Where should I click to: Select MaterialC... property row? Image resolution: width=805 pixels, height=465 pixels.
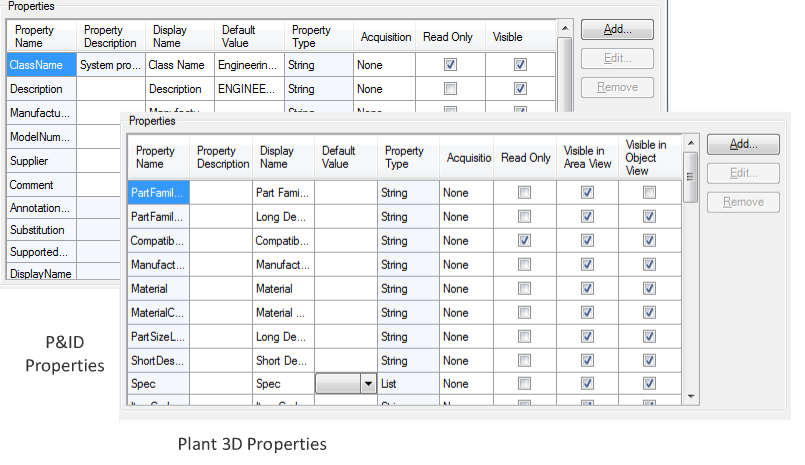pos(159,313)
